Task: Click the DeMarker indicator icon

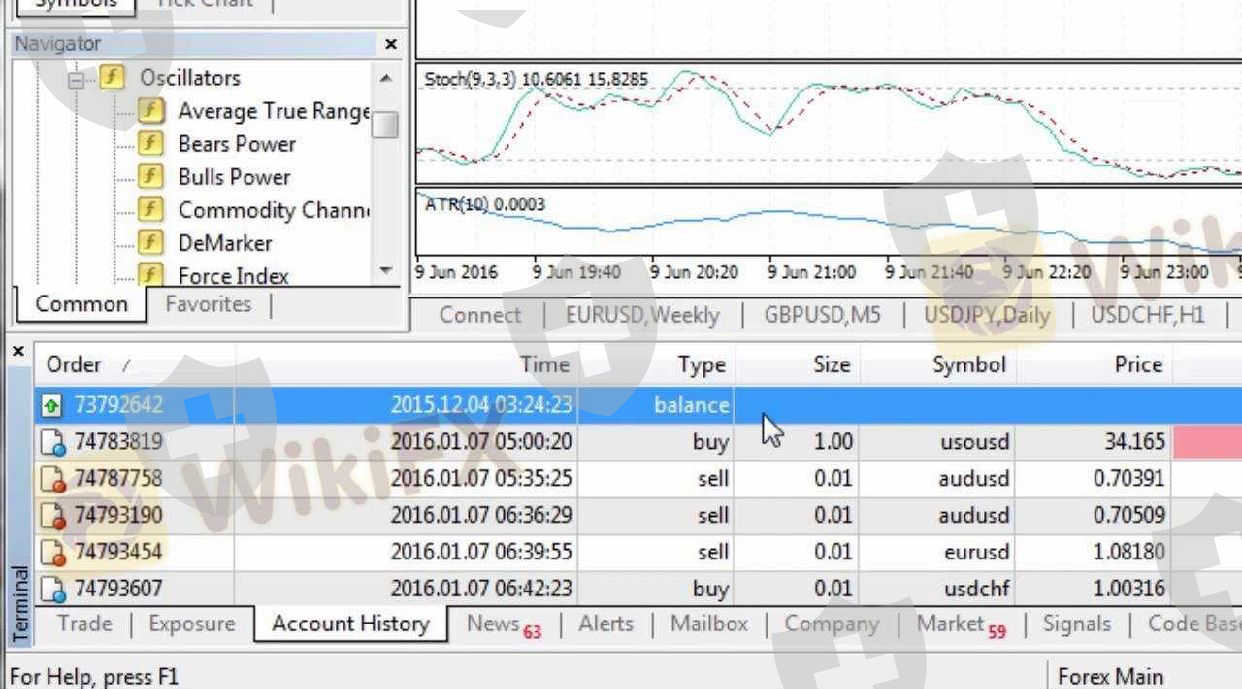Action: pyautogui.click(x=151, y=243)
